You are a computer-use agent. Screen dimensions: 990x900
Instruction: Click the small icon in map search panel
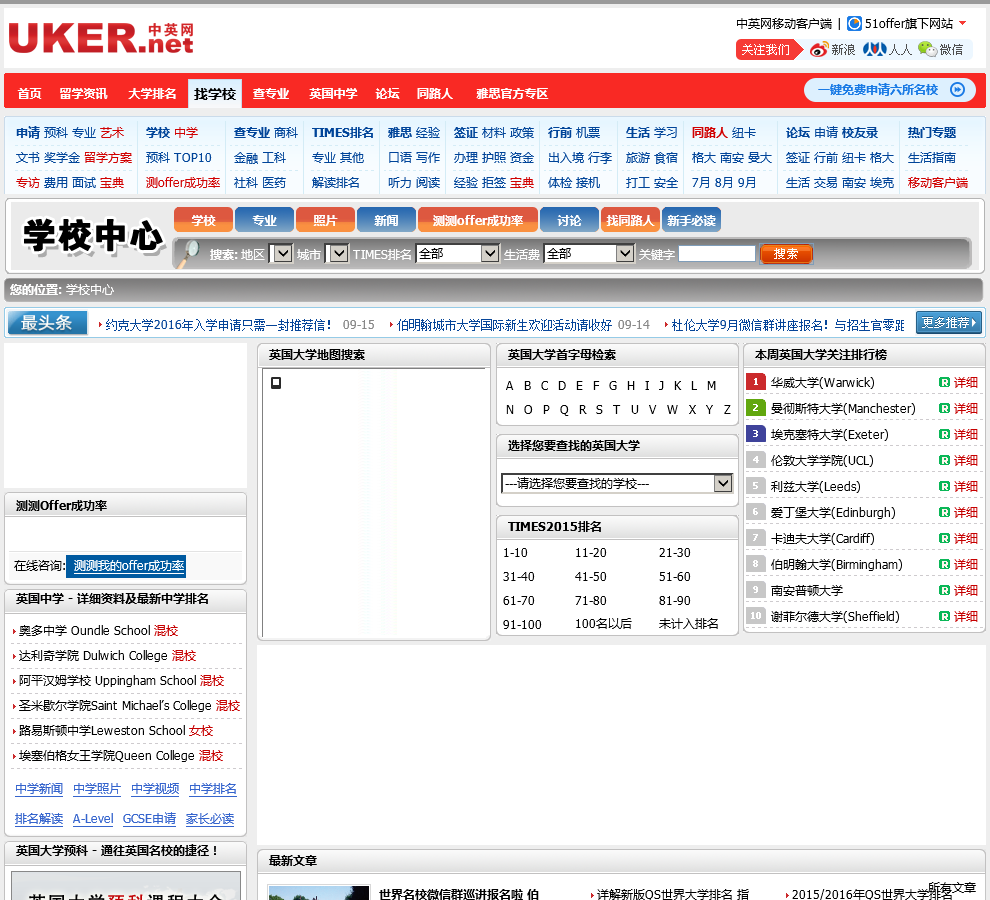click(x=276, y=383)
